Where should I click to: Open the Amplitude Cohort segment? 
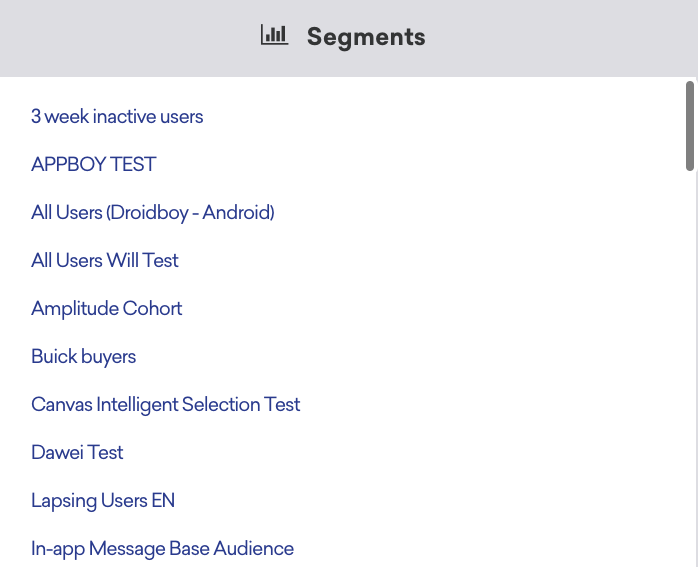click(x=107, y=309)
